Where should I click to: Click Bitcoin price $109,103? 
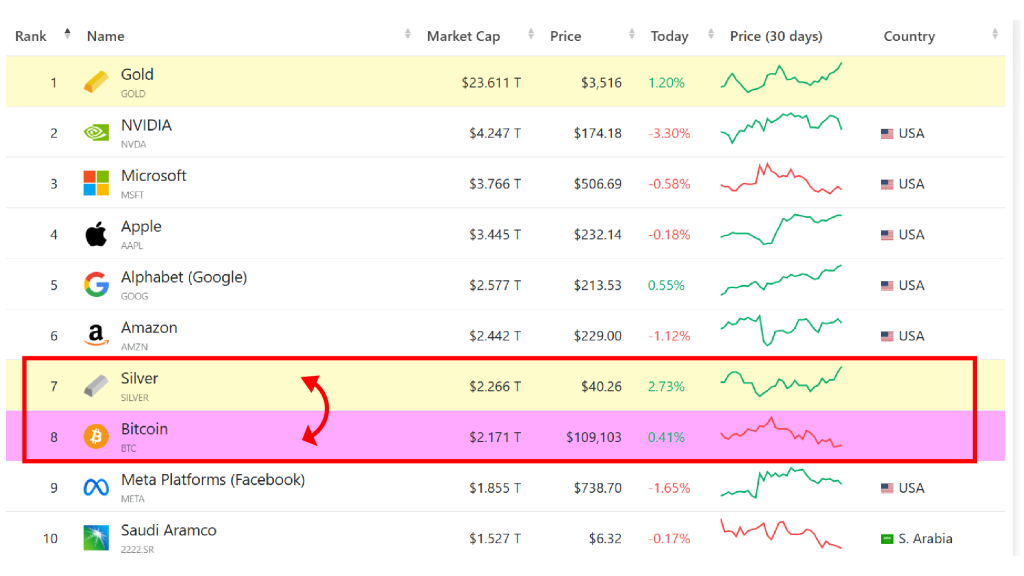click(x=594, y=437)
